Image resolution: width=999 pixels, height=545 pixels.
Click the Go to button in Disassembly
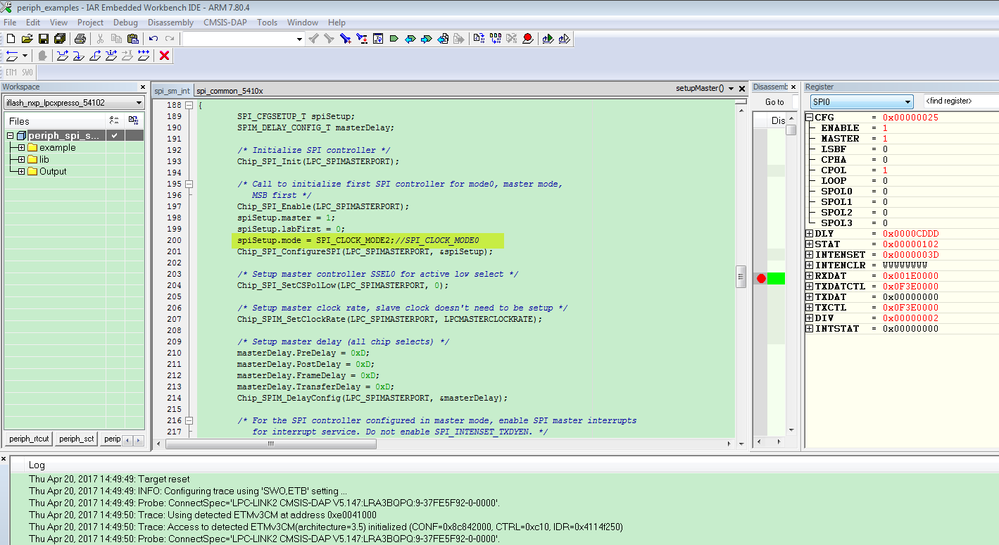coord(775,102)
